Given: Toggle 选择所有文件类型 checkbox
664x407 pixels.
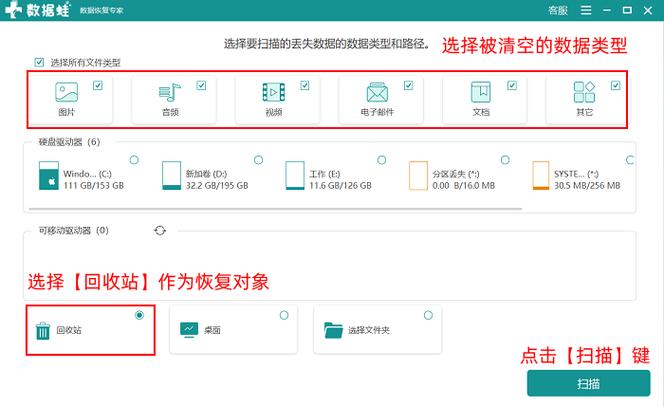Looking at the screenshot, I should (x=39, y=63).
